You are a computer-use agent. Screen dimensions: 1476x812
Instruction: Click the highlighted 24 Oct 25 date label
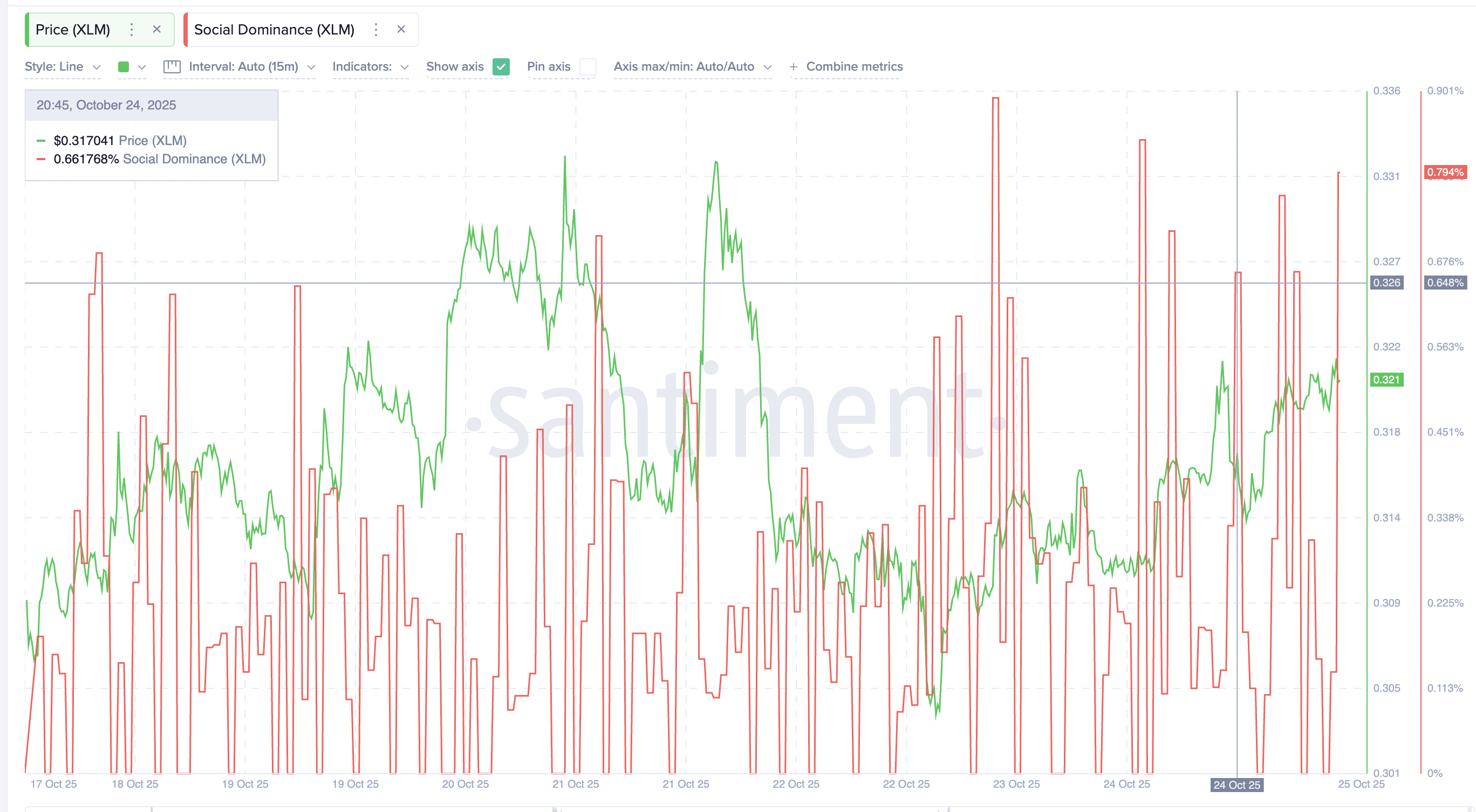tap(1236, 784)
